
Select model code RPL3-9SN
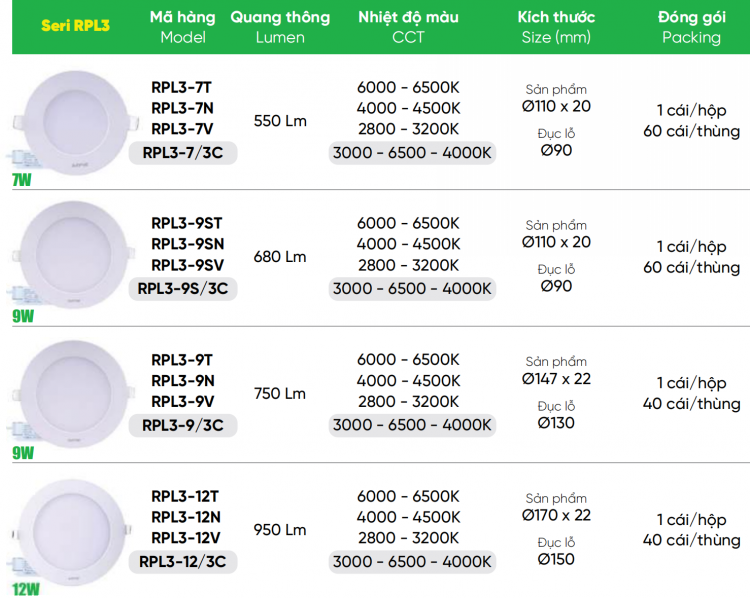[x=187, y=244]
